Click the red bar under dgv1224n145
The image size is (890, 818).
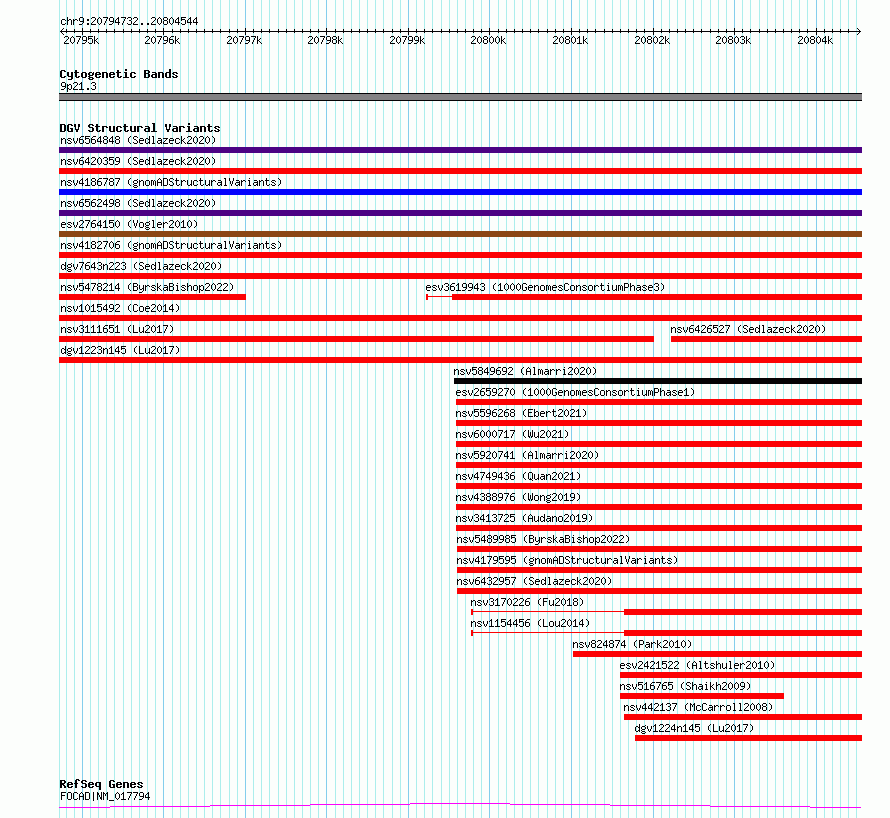pos(748,738)
